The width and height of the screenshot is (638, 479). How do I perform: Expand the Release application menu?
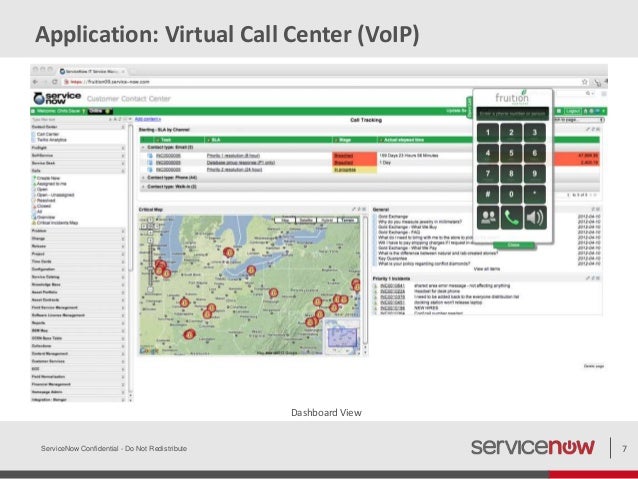coord(78,246)
